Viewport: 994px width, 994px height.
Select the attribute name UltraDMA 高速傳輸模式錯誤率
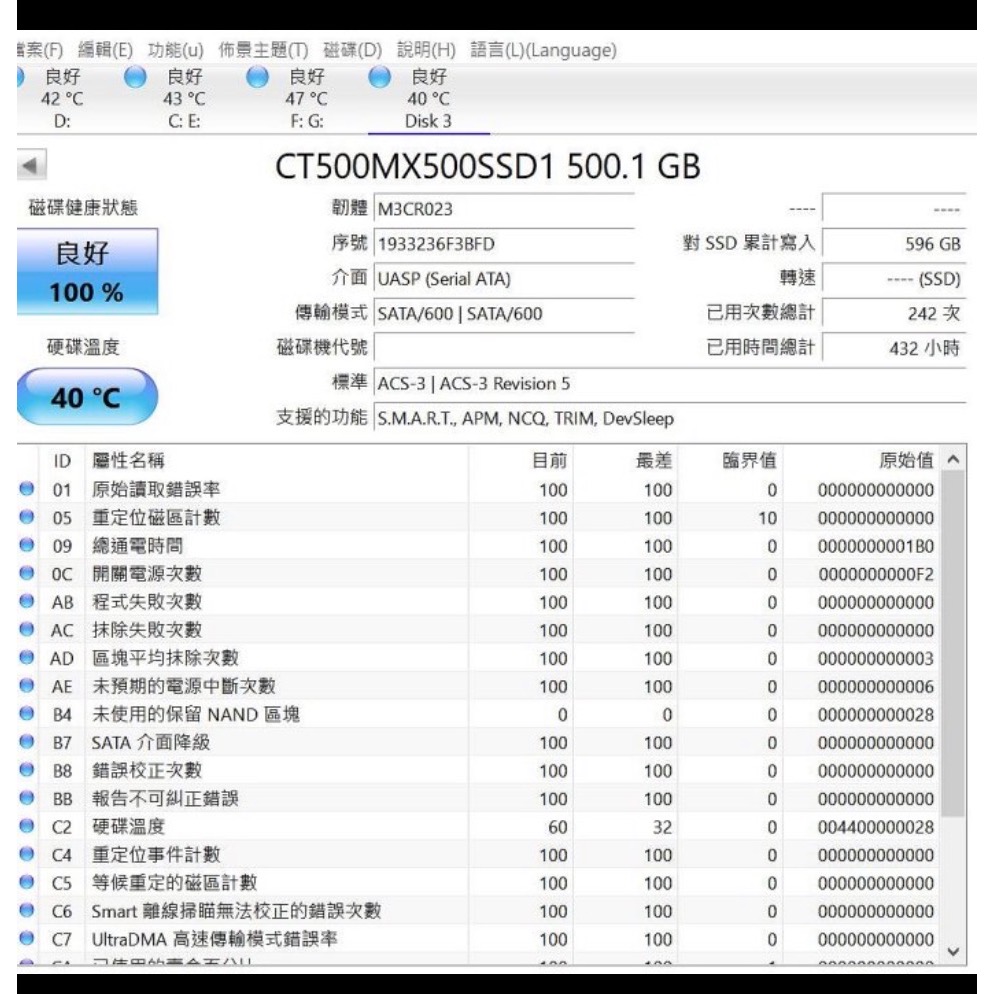[x=214, y=939]
